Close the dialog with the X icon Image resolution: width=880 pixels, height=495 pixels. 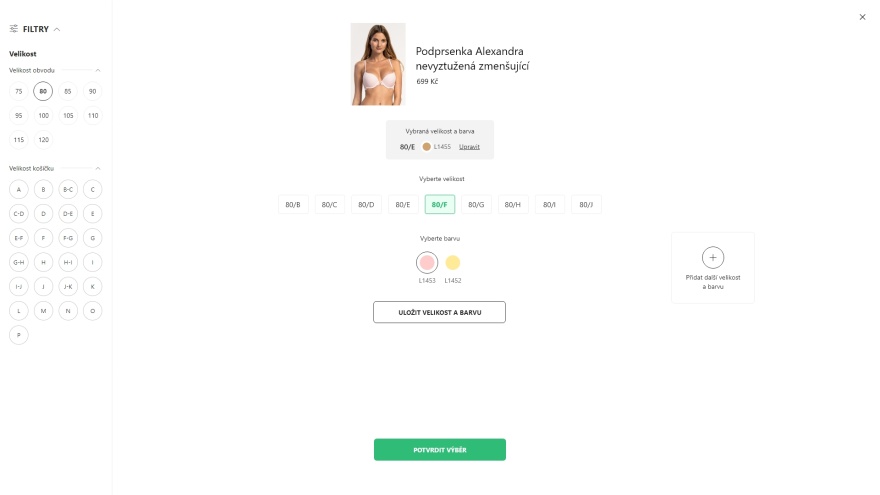tap(862, 17)
